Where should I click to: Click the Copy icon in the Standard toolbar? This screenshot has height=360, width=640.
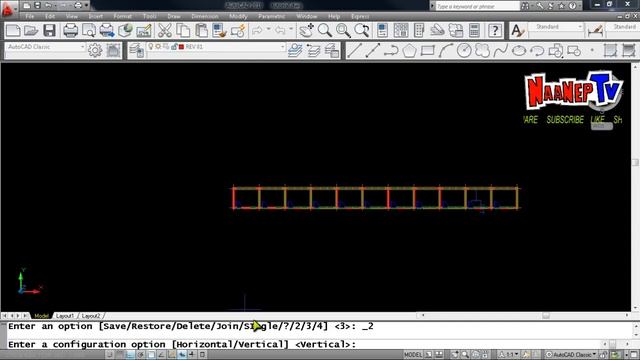(183, 31)
